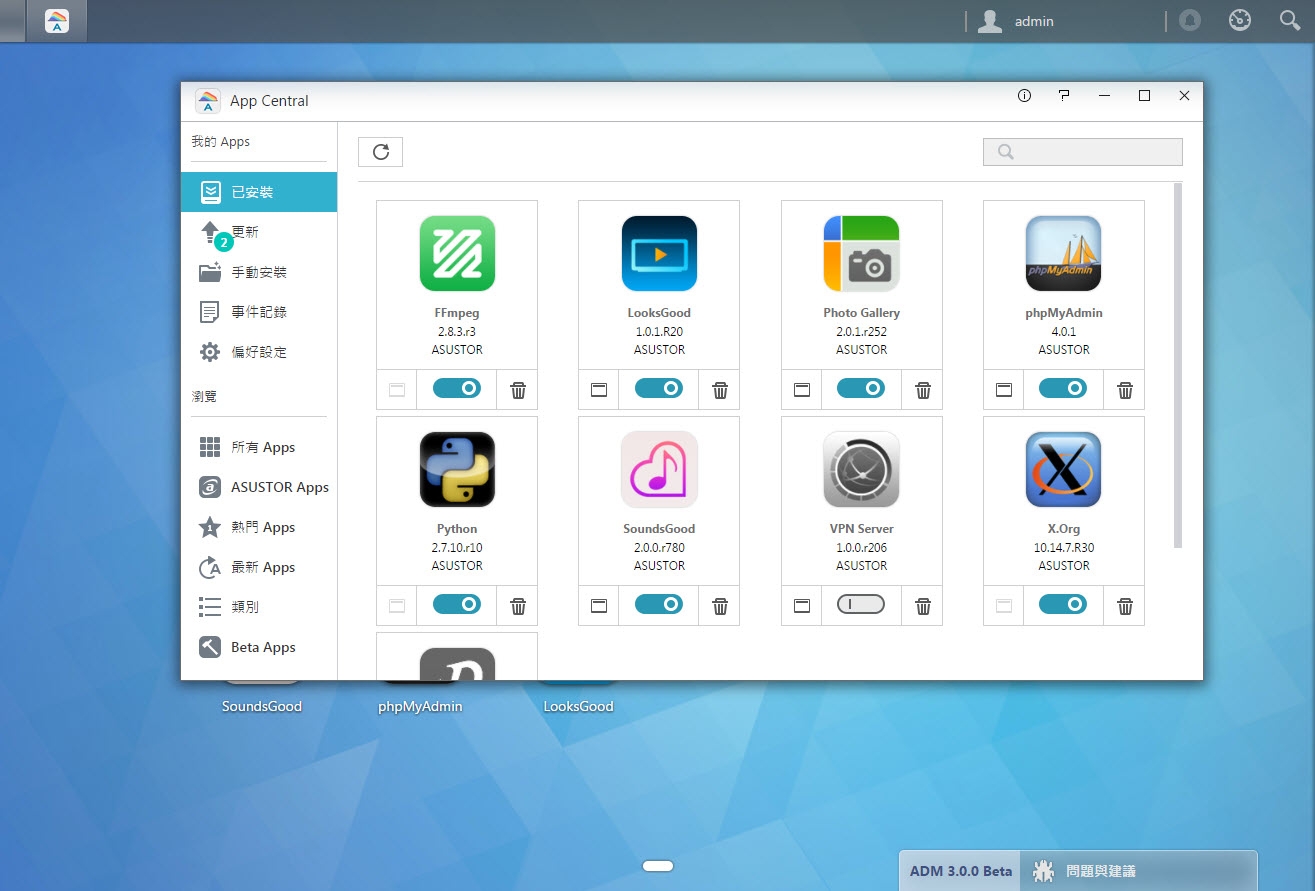Disable the LooksGood app toggle
The height and width of the screenshot is (891, 1315).
coord(659,388)
